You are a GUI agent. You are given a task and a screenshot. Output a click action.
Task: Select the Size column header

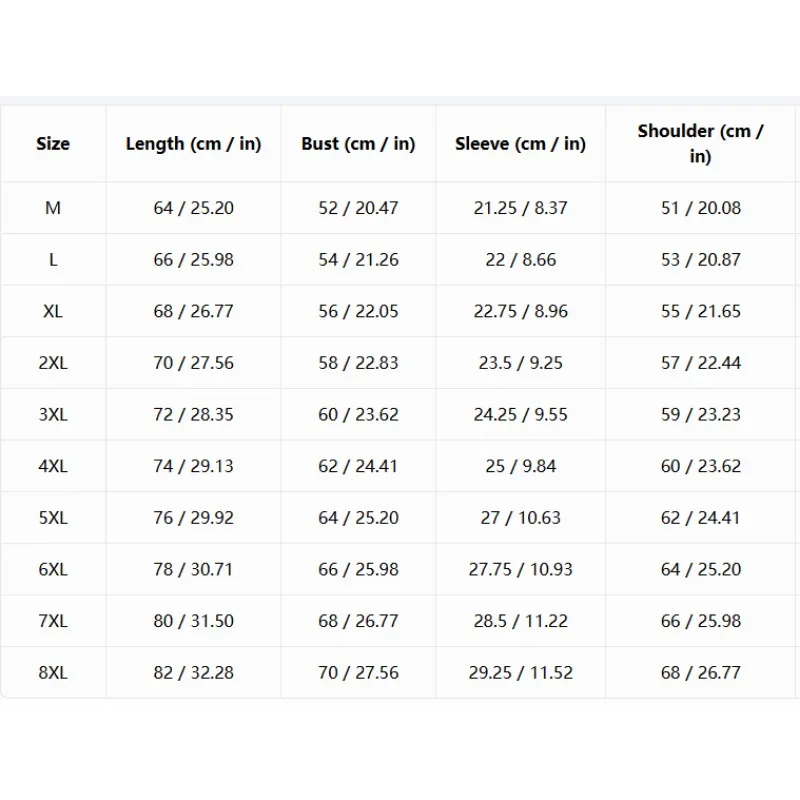[x=53, y=144]
